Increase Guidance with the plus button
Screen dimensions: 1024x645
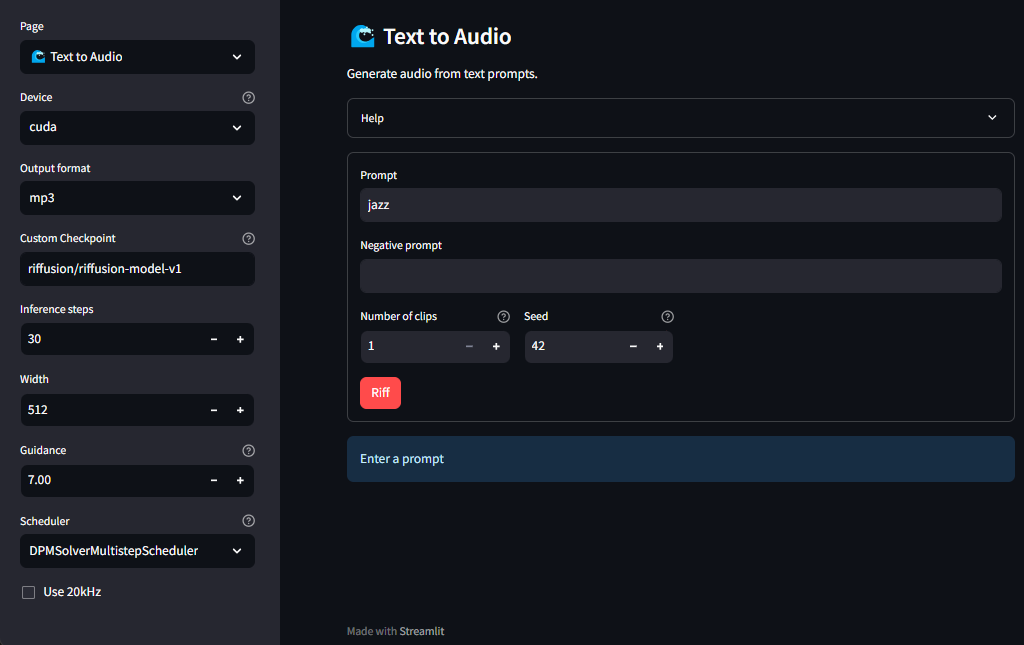(240, 480)
